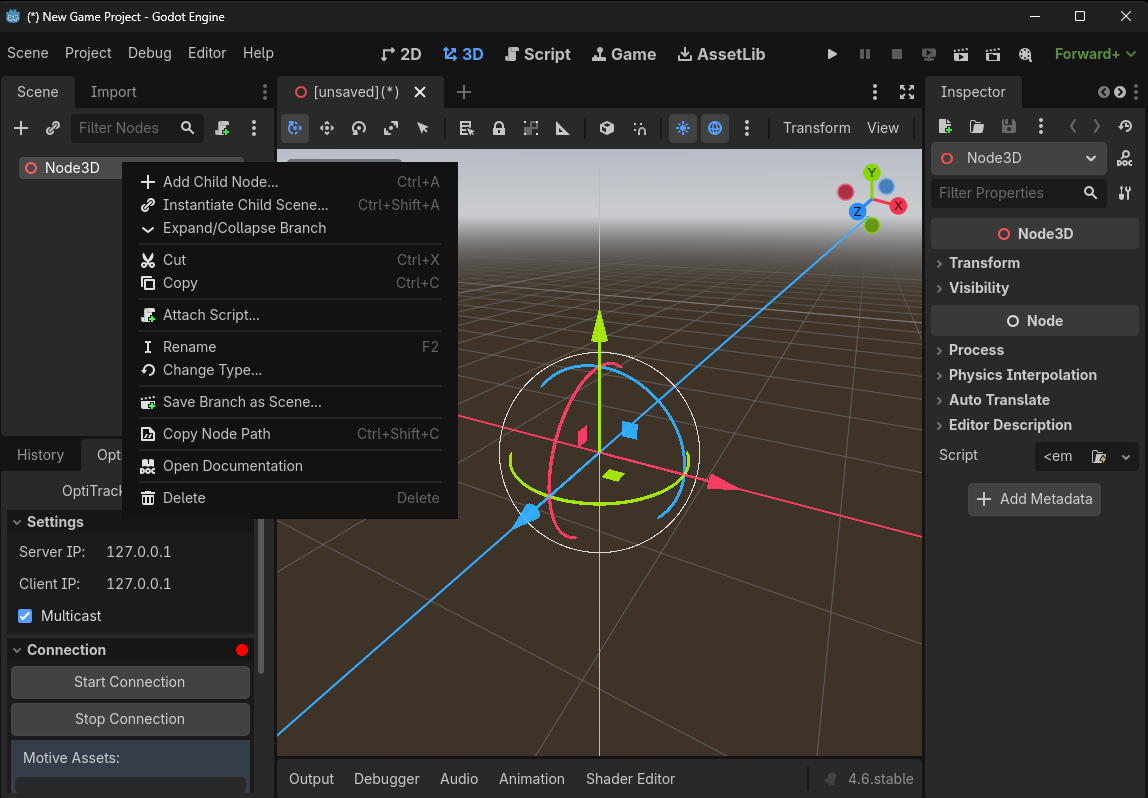The image size is (1148, 798).
Task: Toggle the preview environment in the viewport
Action: click(x=714, y=128)
